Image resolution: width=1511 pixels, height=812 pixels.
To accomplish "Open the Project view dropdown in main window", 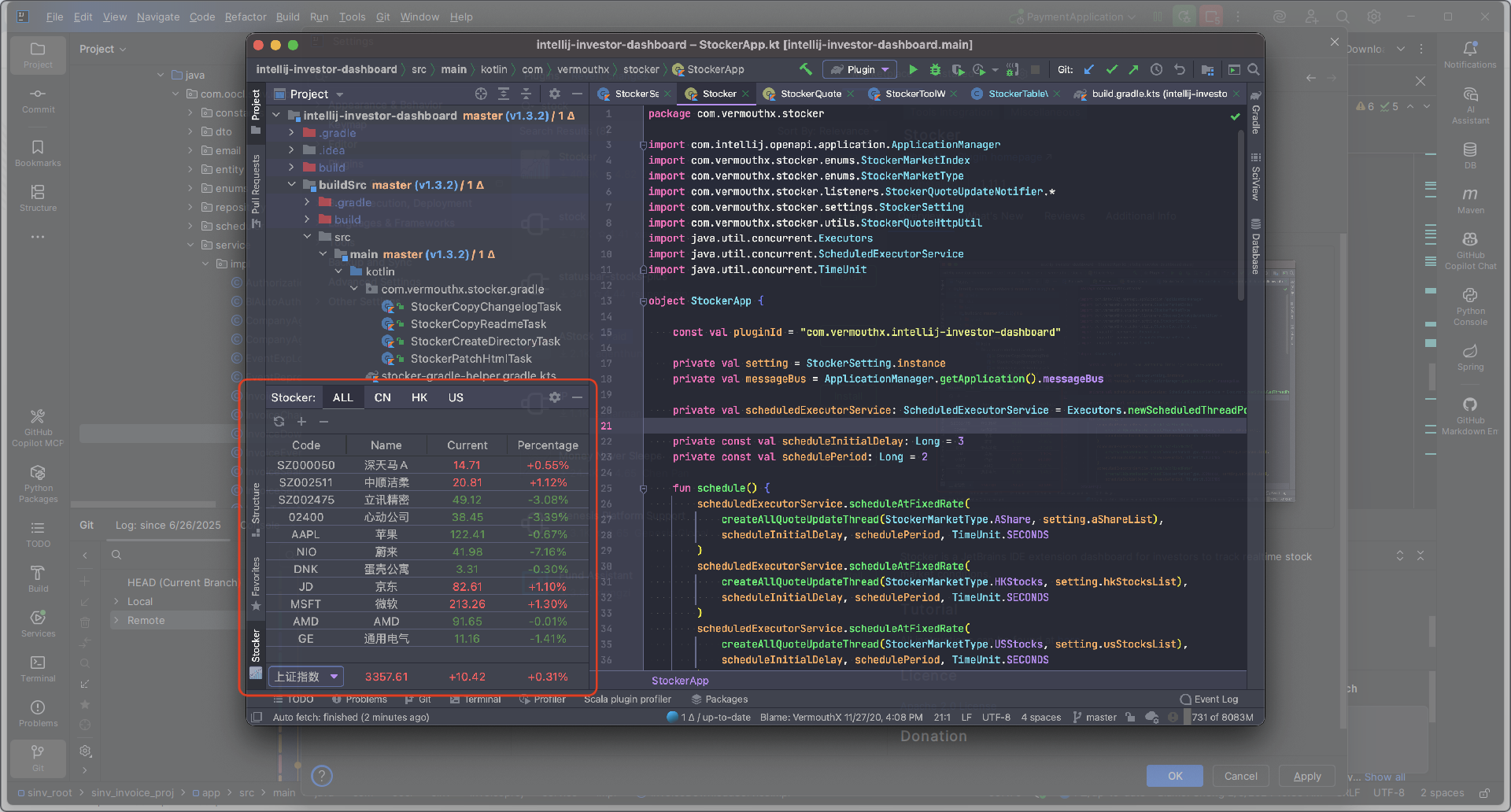I will click(102, 49).
